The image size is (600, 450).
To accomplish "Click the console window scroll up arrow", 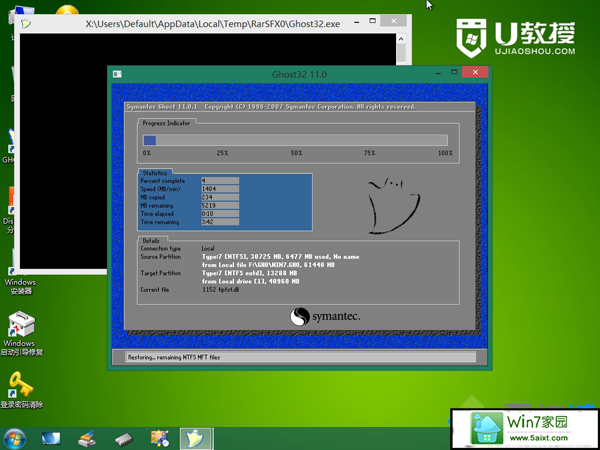I will 401,39.
